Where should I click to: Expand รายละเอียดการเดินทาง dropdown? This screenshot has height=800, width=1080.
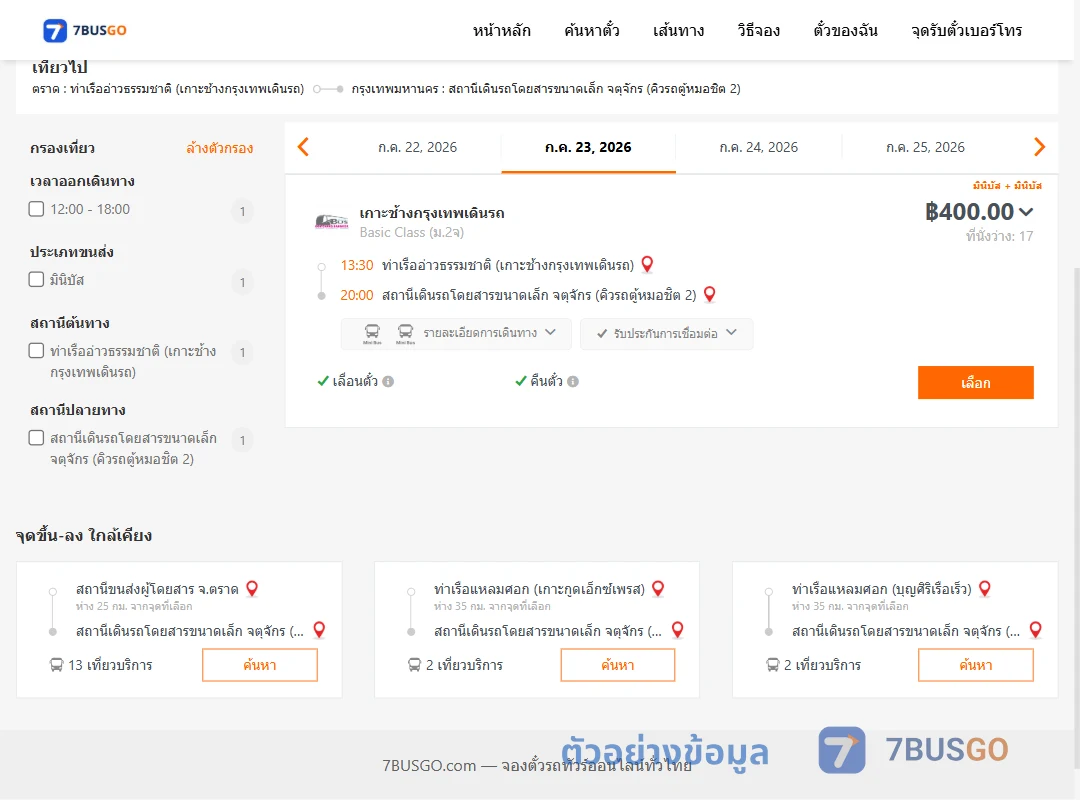pos(456,334)
